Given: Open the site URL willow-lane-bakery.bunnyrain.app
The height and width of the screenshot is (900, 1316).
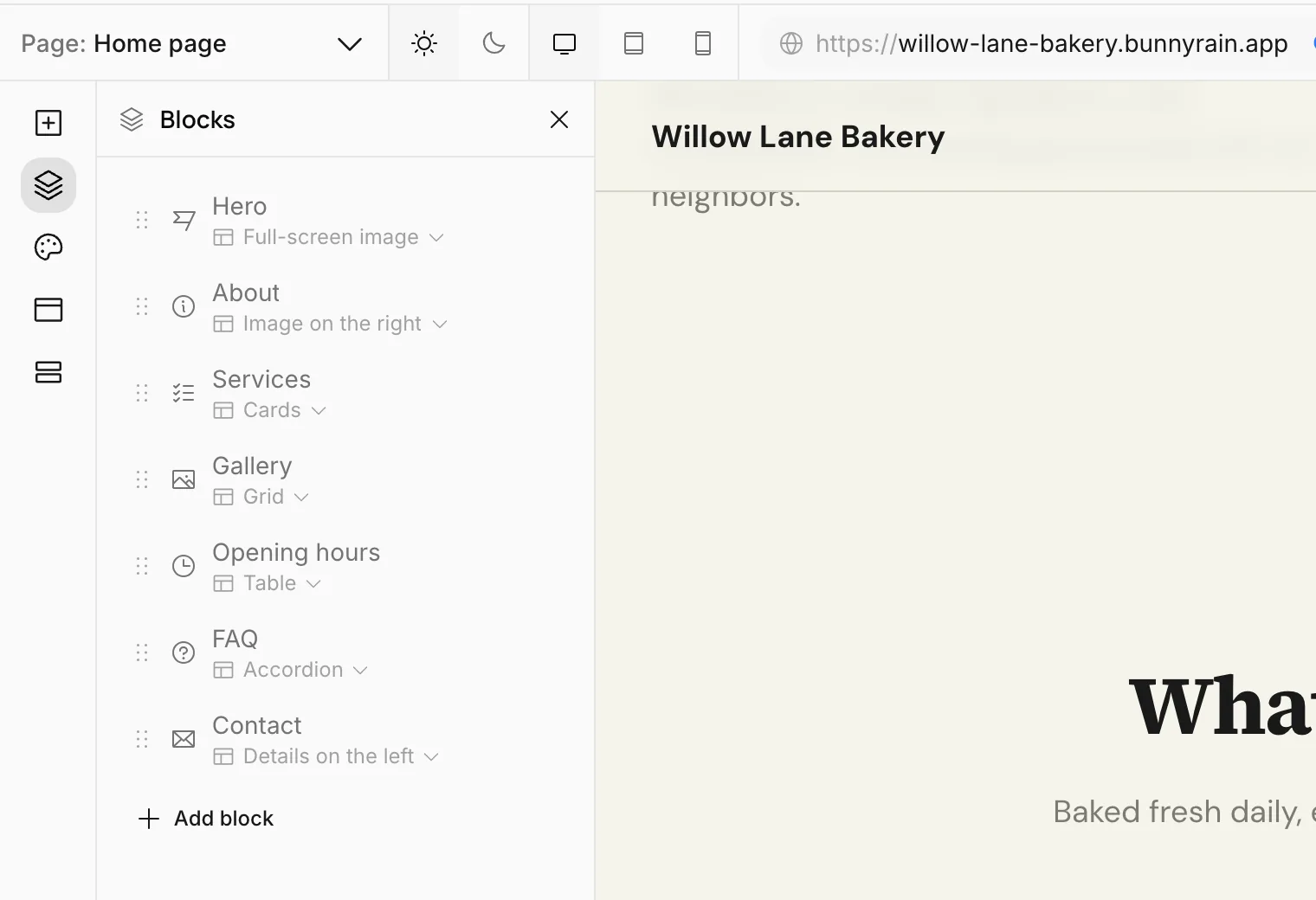Looking at the screenshot, I should click(x=1051, y=43).
